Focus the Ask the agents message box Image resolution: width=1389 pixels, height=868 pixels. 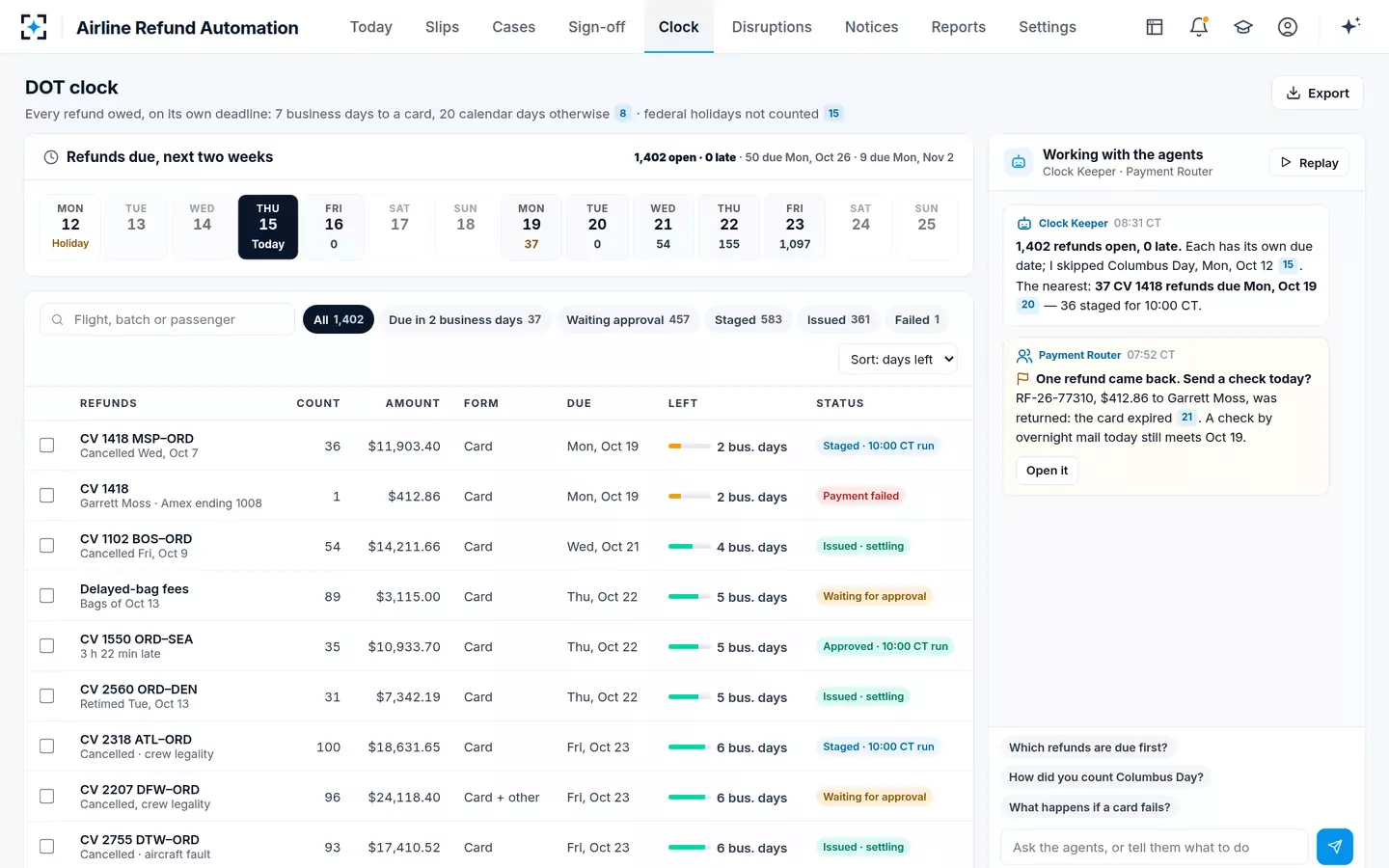(1155, 847)
